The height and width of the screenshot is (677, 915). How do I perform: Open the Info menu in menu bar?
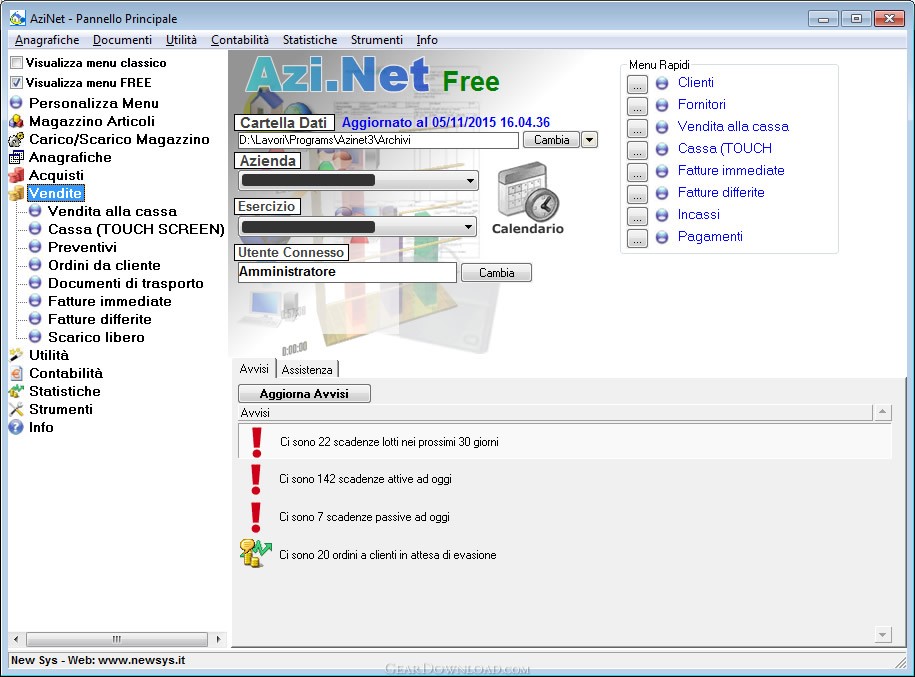pyautogui.click(x=427, y=40)
